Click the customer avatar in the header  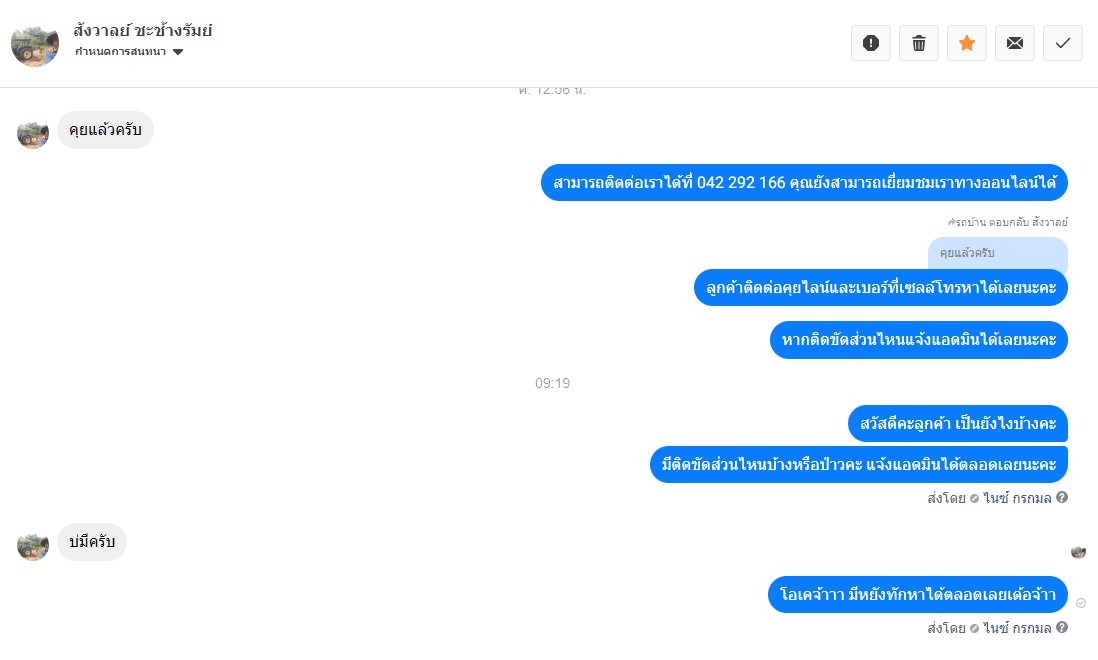[x=34, y=44]
